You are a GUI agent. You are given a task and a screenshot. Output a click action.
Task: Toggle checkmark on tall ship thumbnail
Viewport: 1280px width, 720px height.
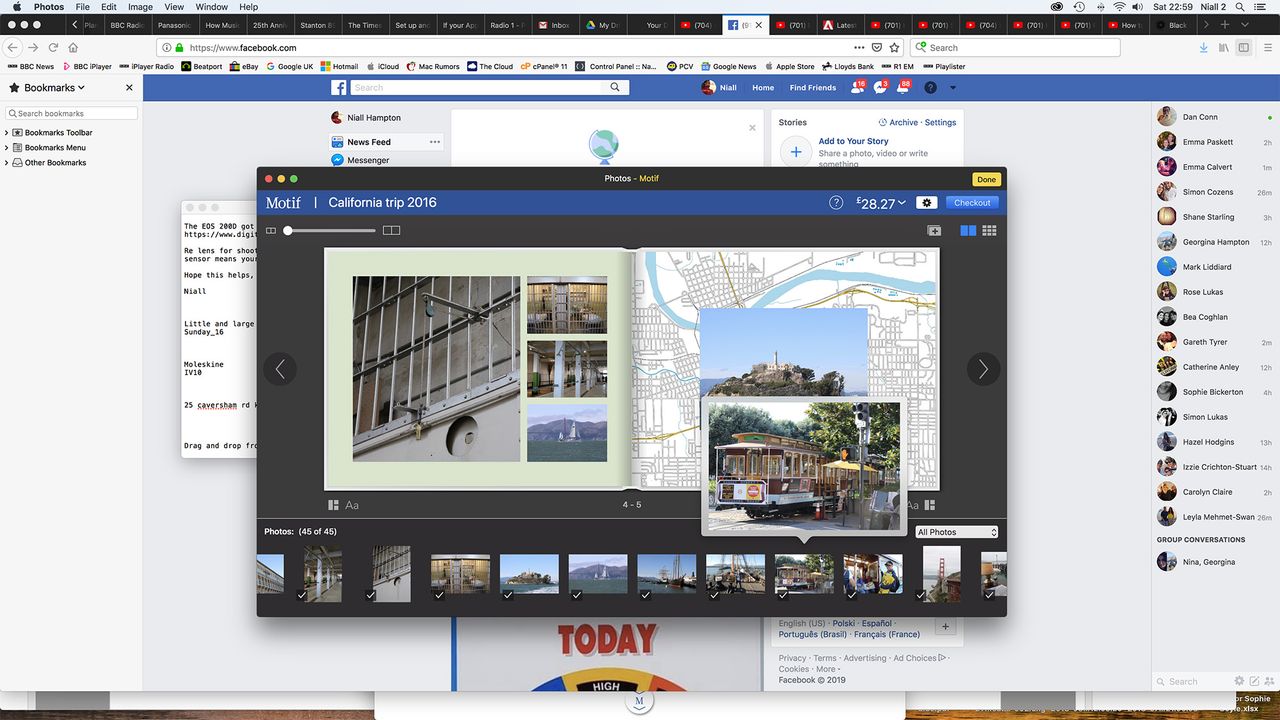646,595
